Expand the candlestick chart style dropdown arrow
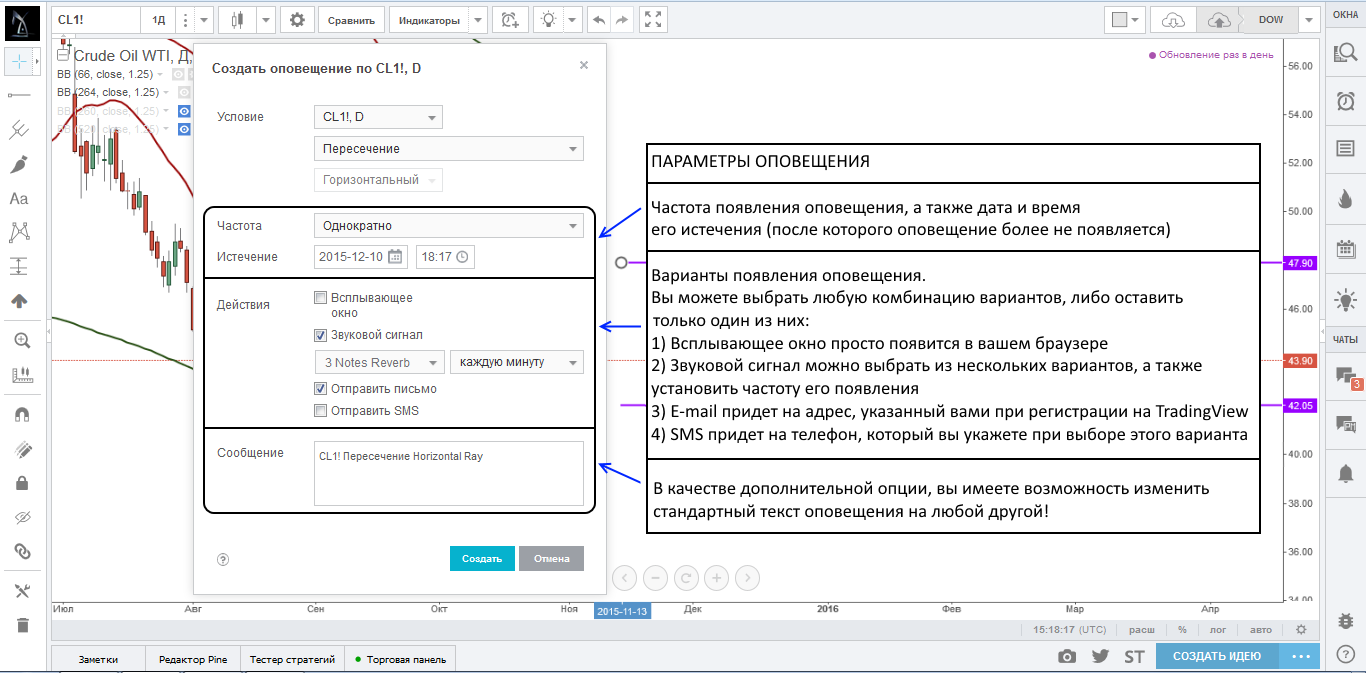The image size is (1366, 673). [x=265, y=19]
